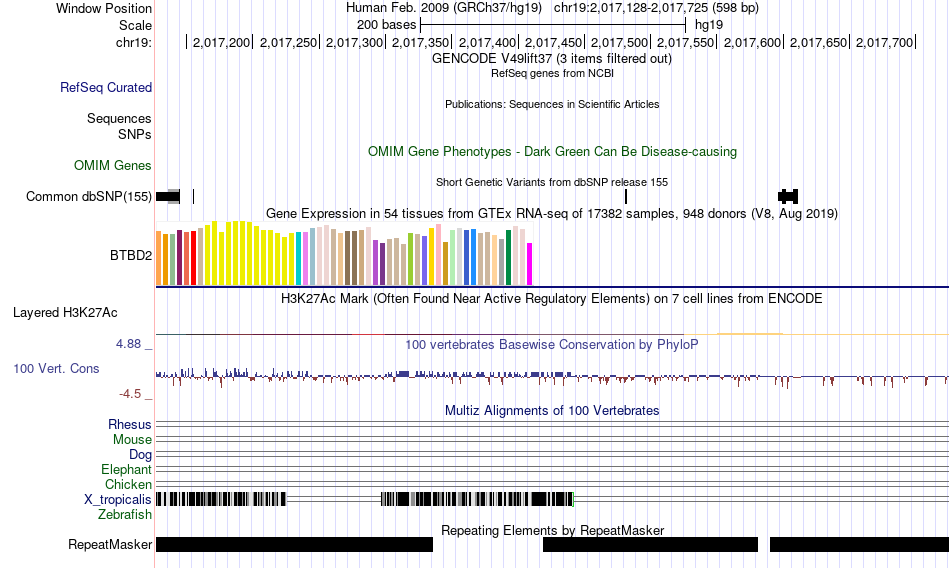Screen dimensions: 950x568
Task: Click the SNPs track label
Action: (135, 135)
